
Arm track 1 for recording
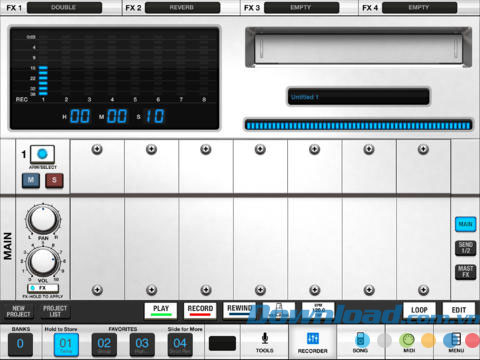pyautogui.click(x=42, y=154)
